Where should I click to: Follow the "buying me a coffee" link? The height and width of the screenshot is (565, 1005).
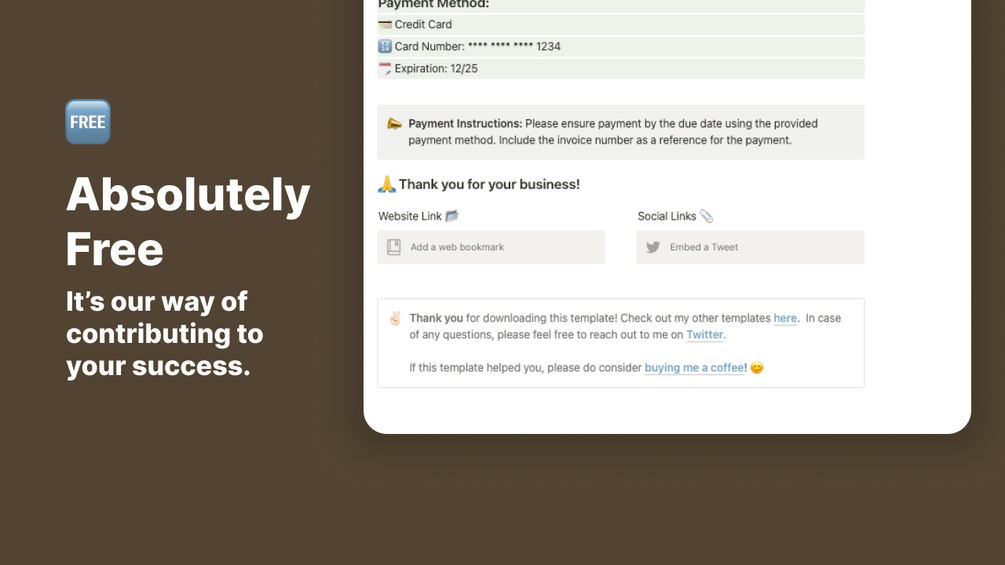[694, 368]
